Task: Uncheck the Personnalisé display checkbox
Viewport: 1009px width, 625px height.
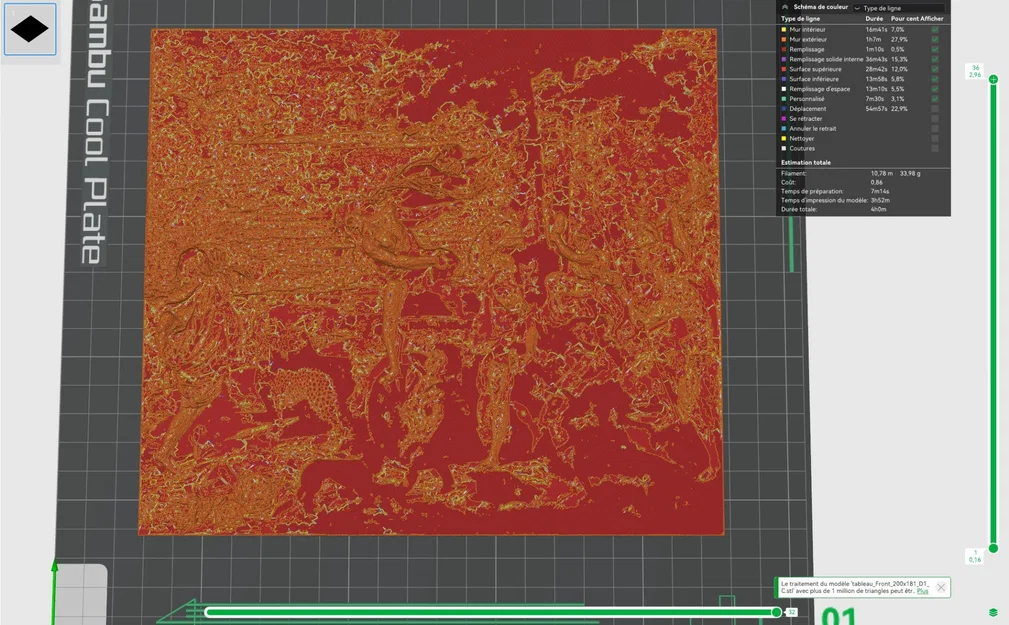Action: click(x=934, y=99)
